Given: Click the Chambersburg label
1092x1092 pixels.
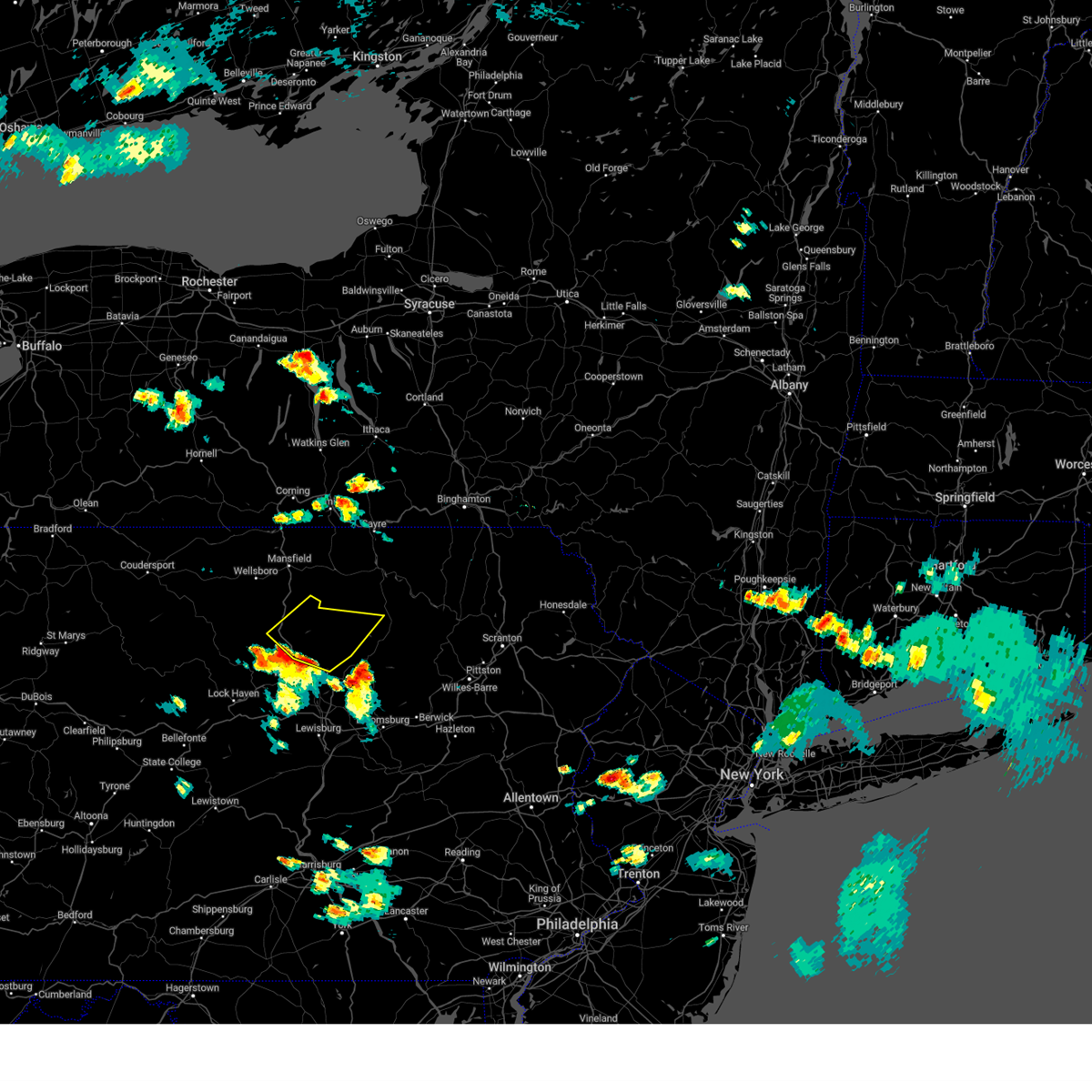Looking at the screenshot, I should coord(201,931).
